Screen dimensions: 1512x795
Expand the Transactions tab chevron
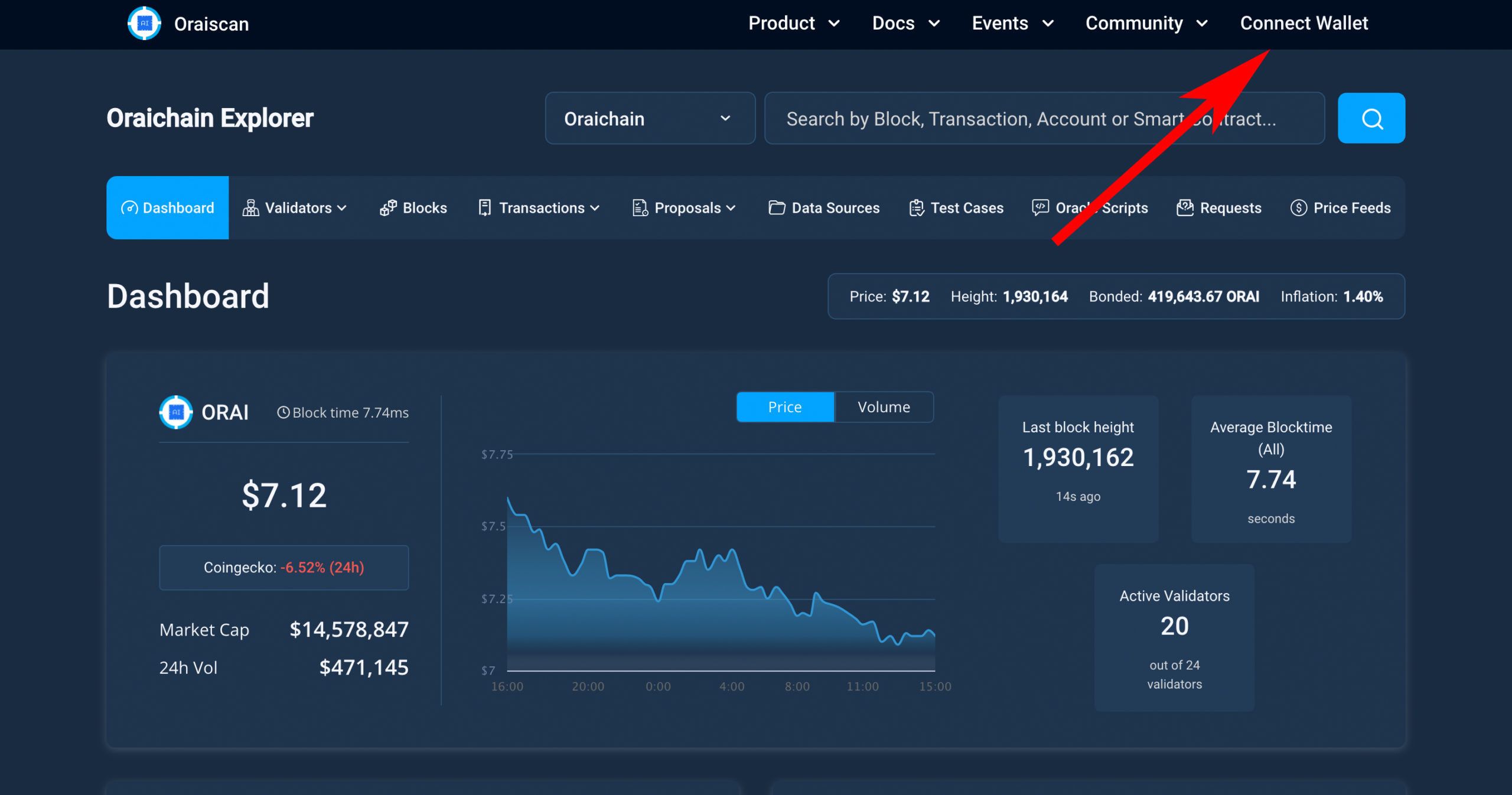click(x=595, y=208)
